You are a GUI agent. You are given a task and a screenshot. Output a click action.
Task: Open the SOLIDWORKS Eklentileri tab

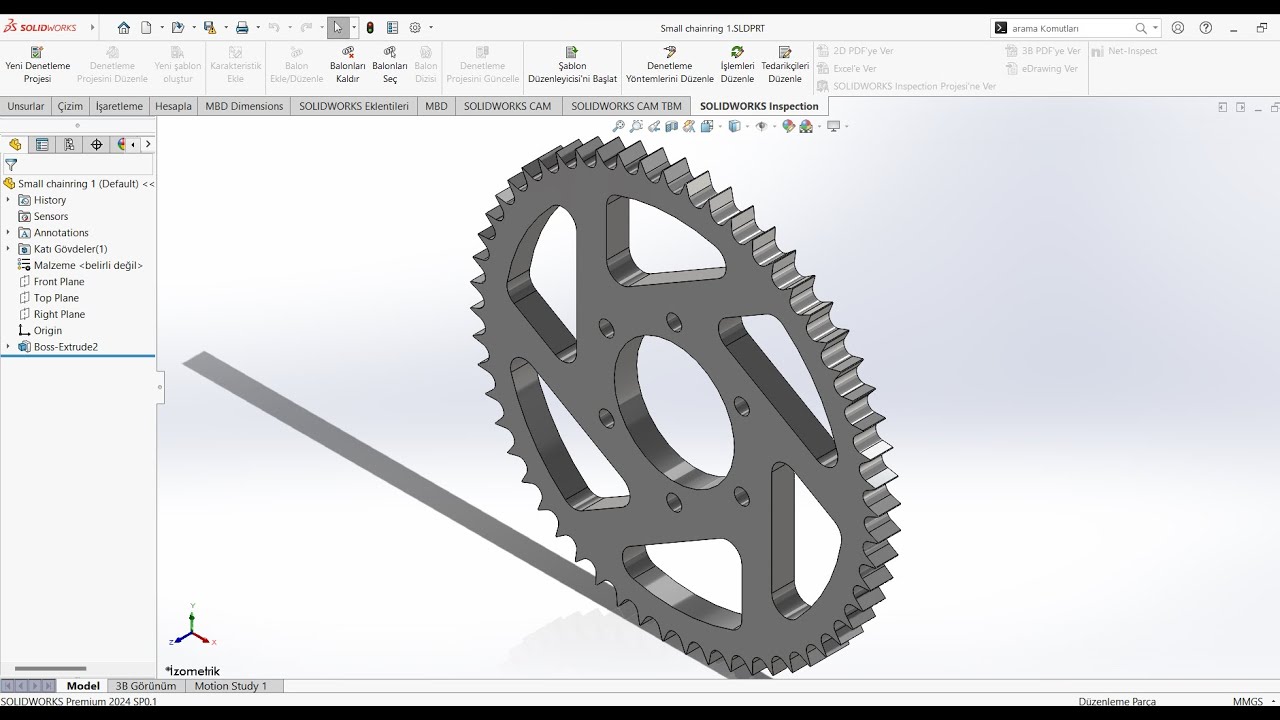point(354,106)
